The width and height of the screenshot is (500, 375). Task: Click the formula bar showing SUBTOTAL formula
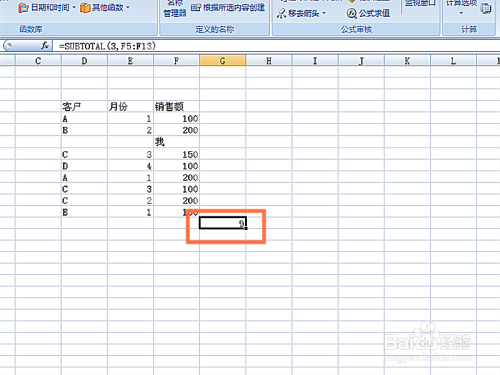[x=277, y=46]
